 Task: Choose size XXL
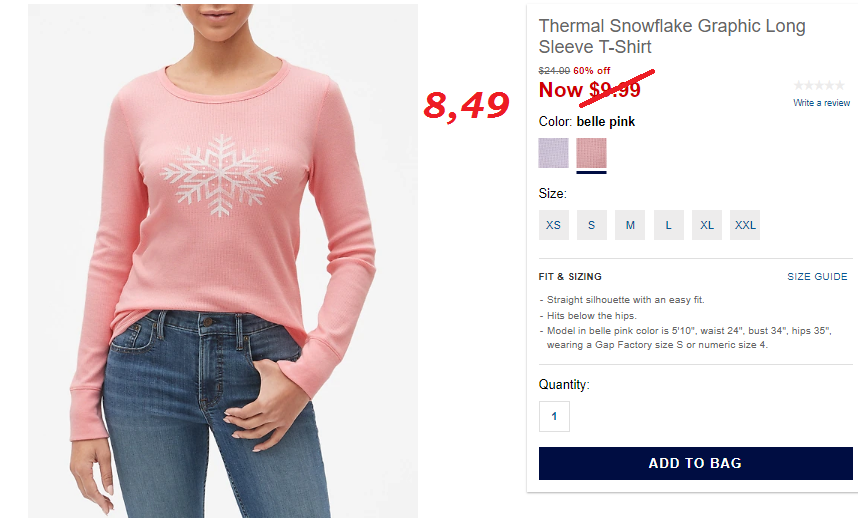point(745,225)
